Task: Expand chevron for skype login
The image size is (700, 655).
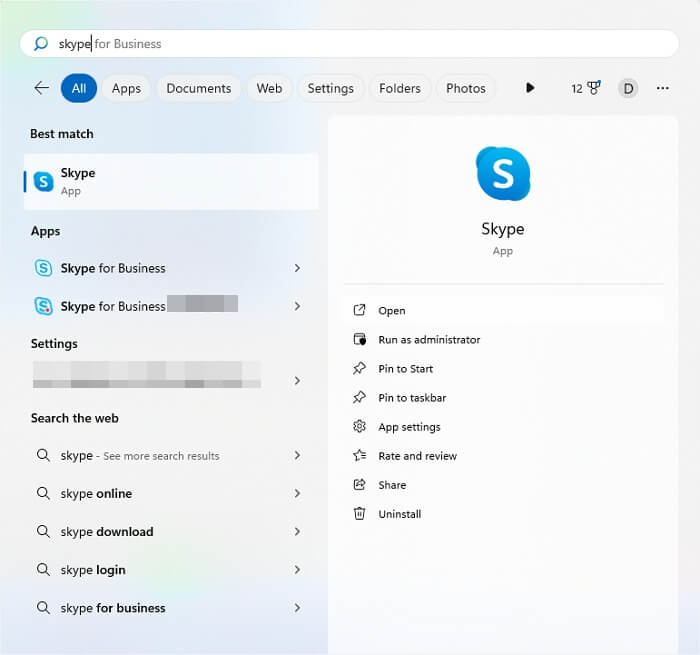Action: [x=297, y=569]
